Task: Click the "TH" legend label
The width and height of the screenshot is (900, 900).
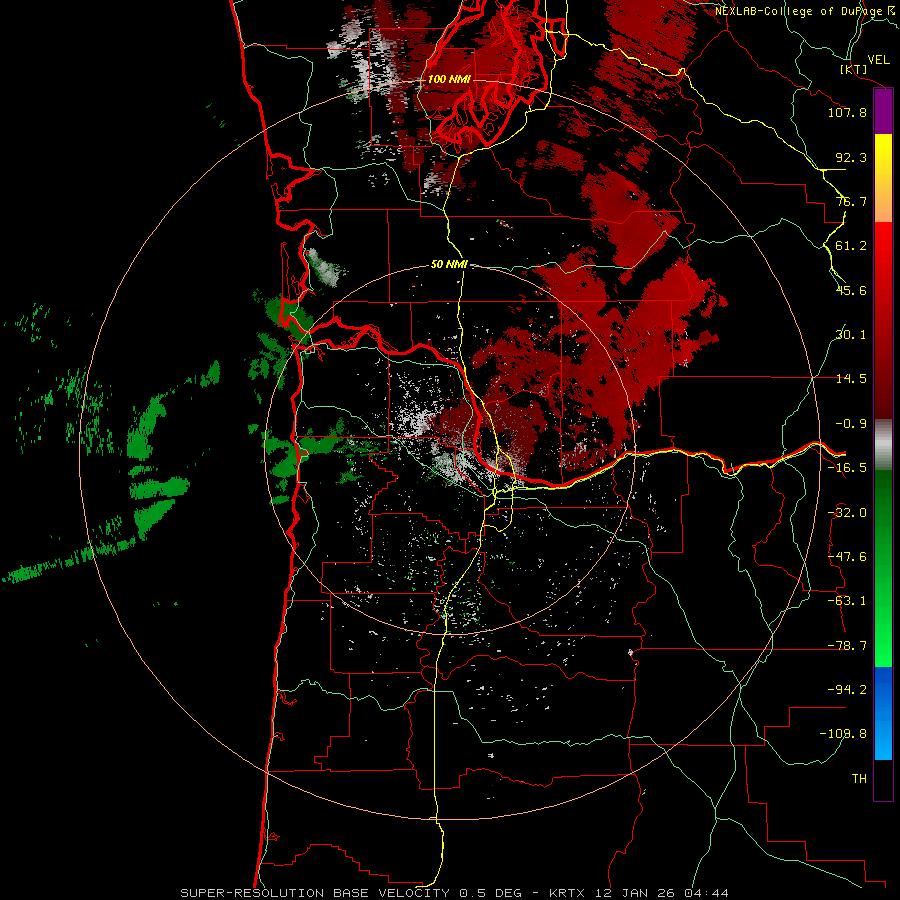Action: [x=859, y=779]
